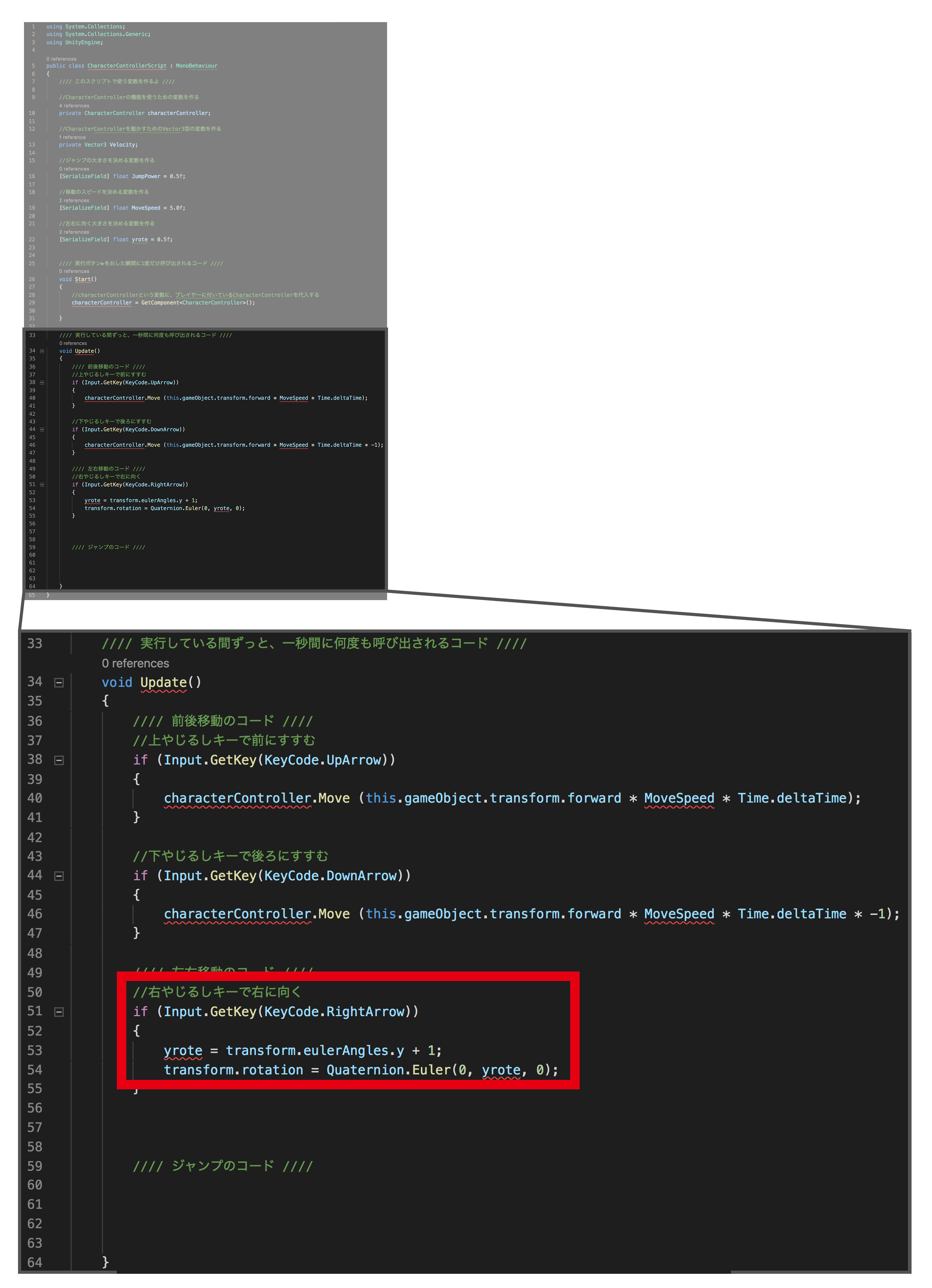Viewport: 932px width, 1288px height.
Task: Open '2 references' lens above MoveSpeed declaration
Action: coord(74,201)
